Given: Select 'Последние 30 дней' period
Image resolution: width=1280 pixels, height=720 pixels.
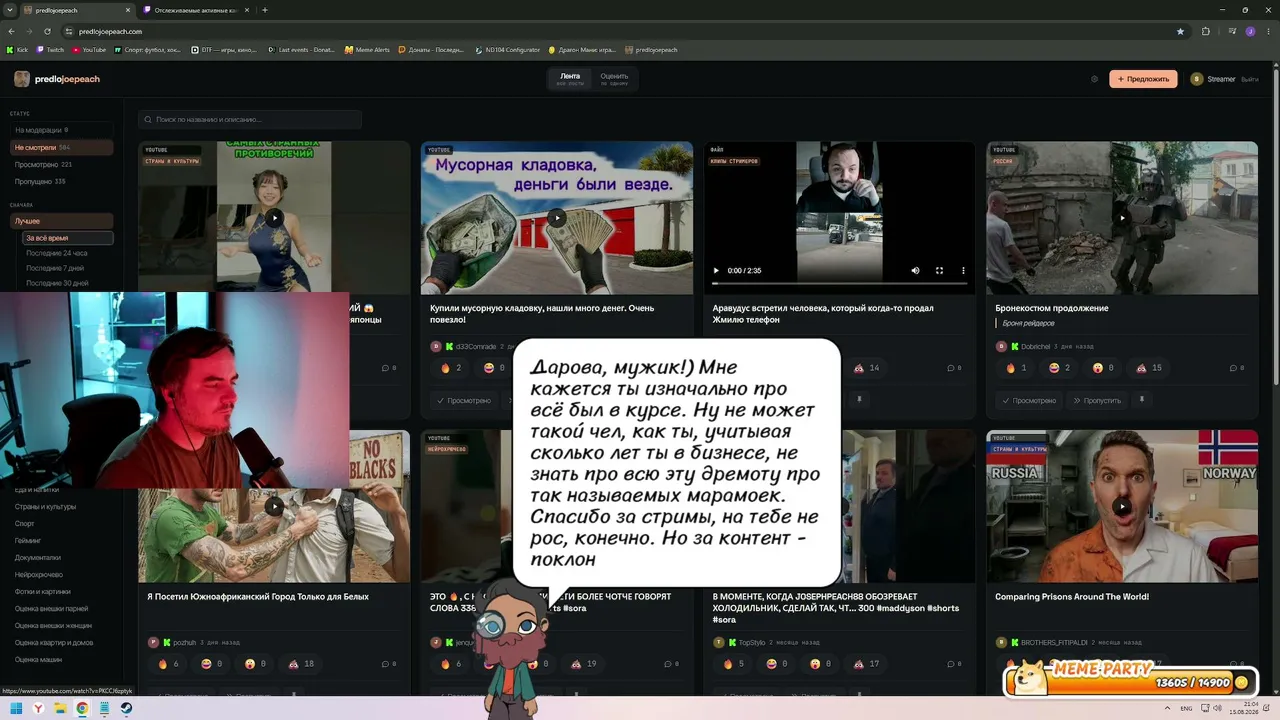Looking at the screenshot, I should 57,283.
